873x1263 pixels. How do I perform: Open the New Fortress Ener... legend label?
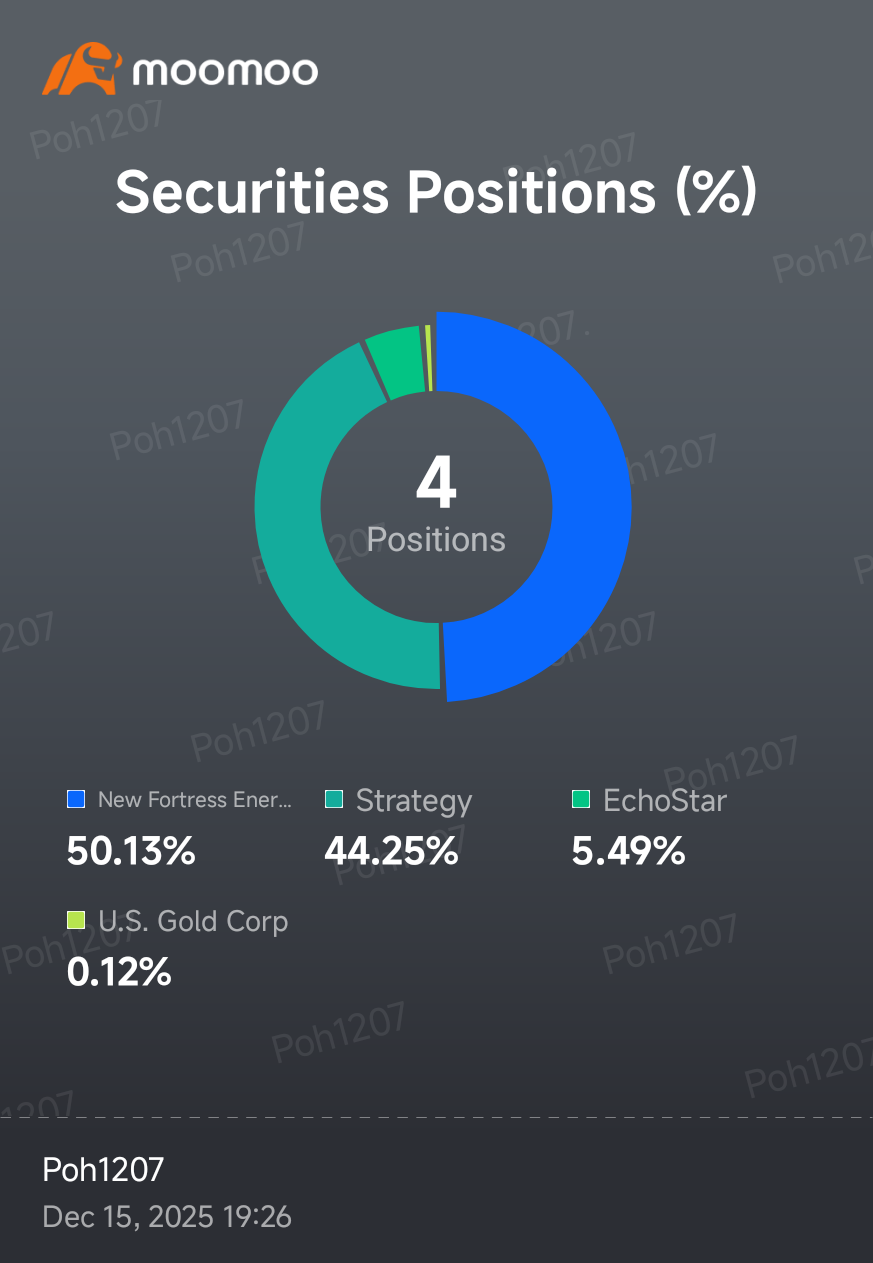pyautogui.click(x=195, y=800)
